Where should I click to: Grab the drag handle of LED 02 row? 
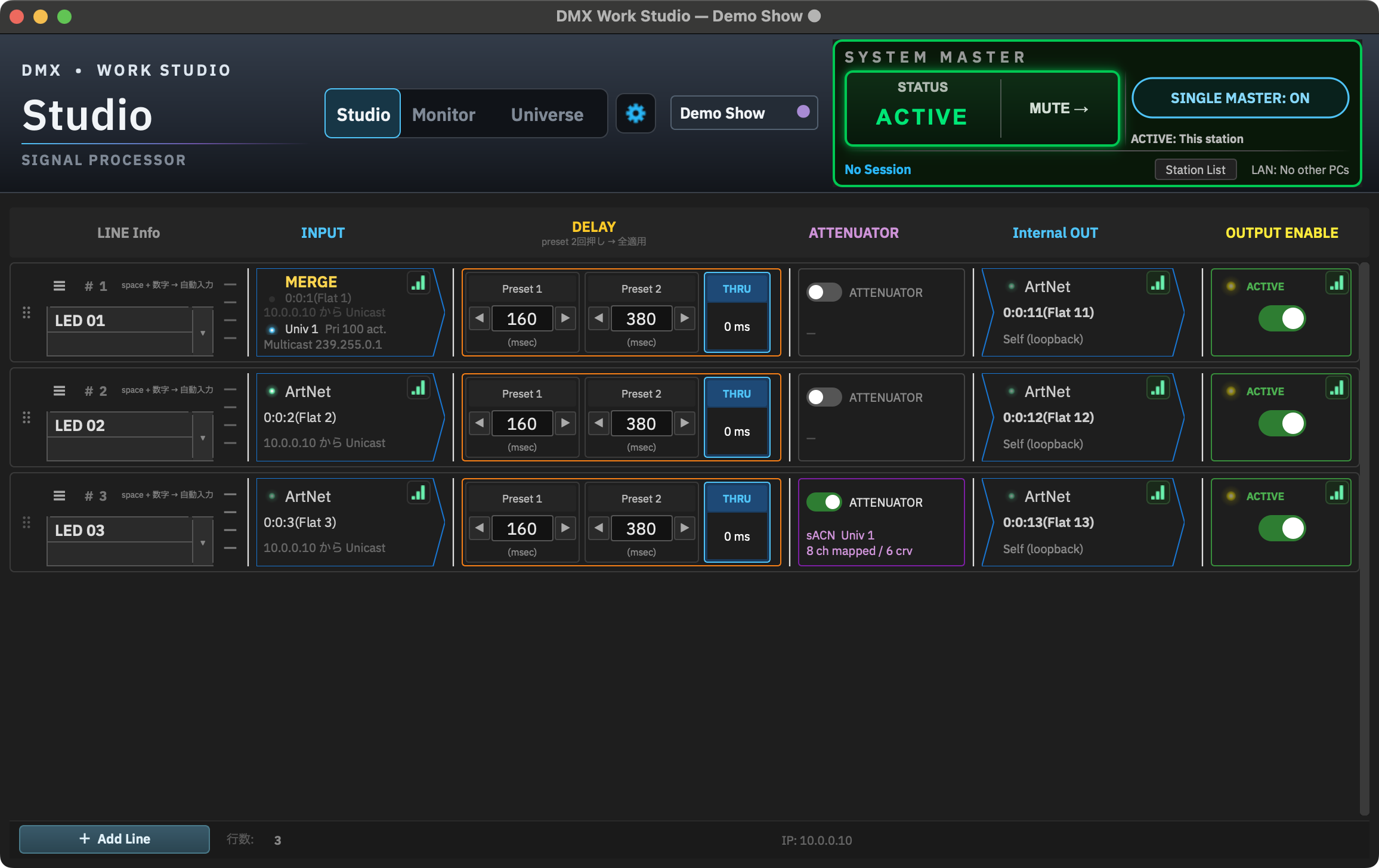(26, 417)
